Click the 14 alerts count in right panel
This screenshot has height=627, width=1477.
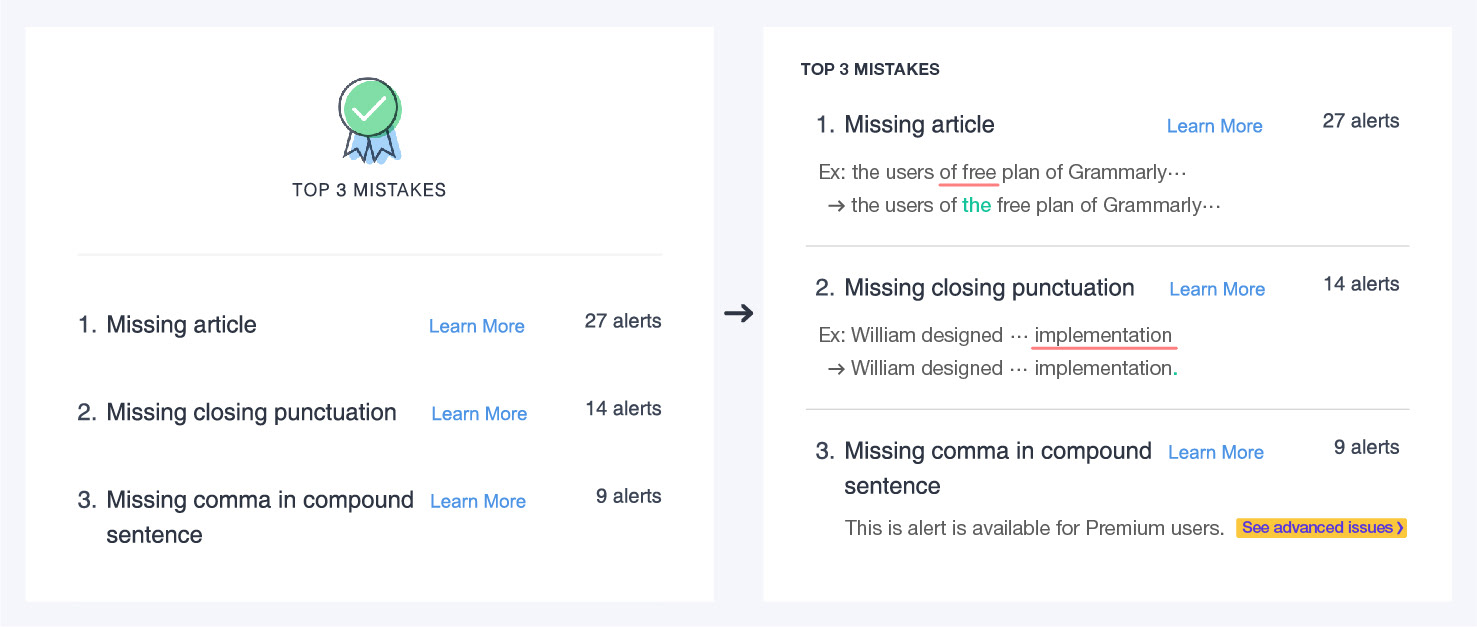(x=1361, y=284)
